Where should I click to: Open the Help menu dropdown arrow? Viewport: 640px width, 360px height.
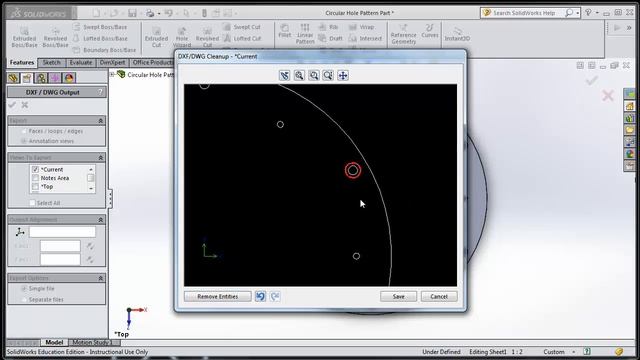point(597,13)
